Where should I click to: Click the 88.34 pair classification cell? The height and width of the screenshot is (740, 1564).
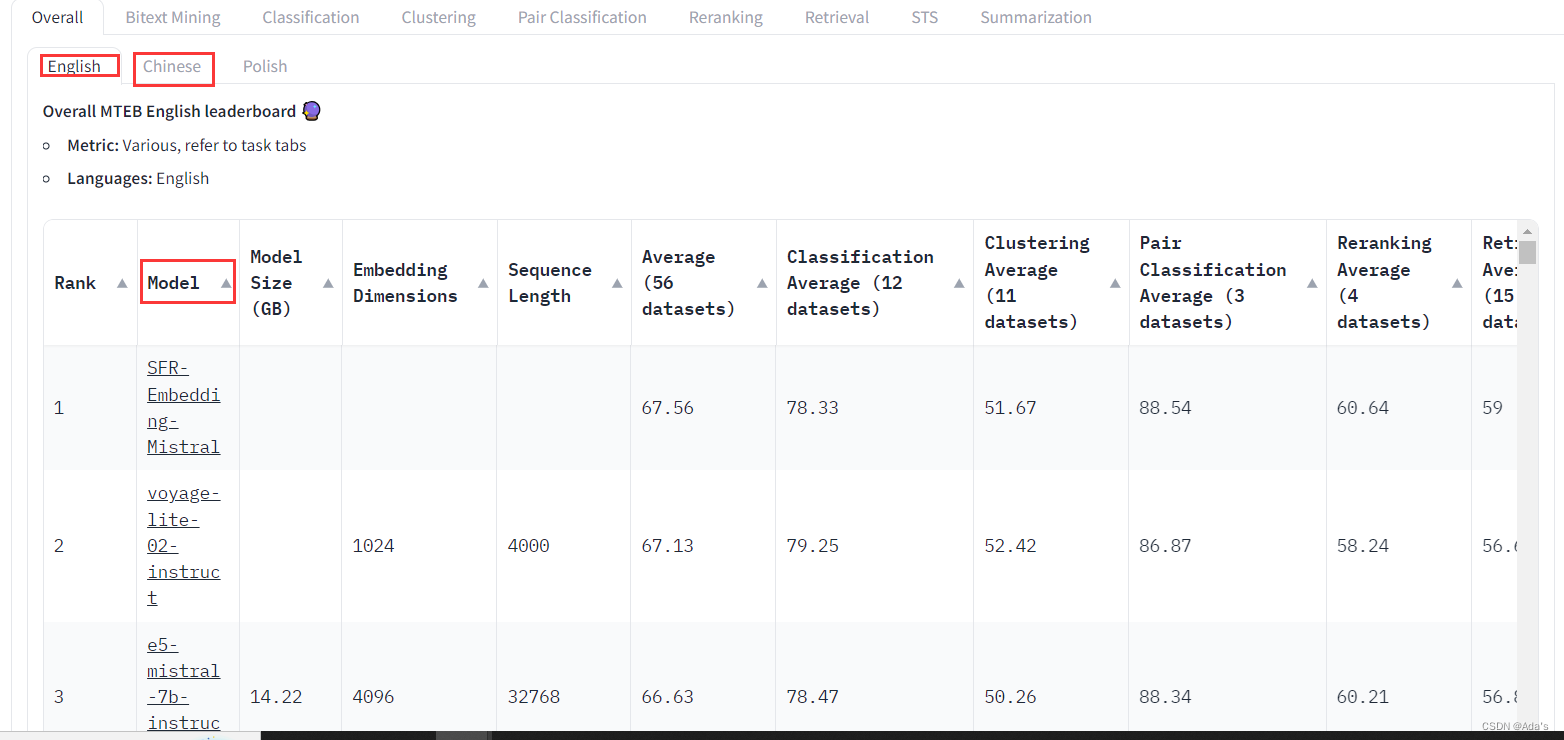pyautogui.click(x=1165, y=697)
